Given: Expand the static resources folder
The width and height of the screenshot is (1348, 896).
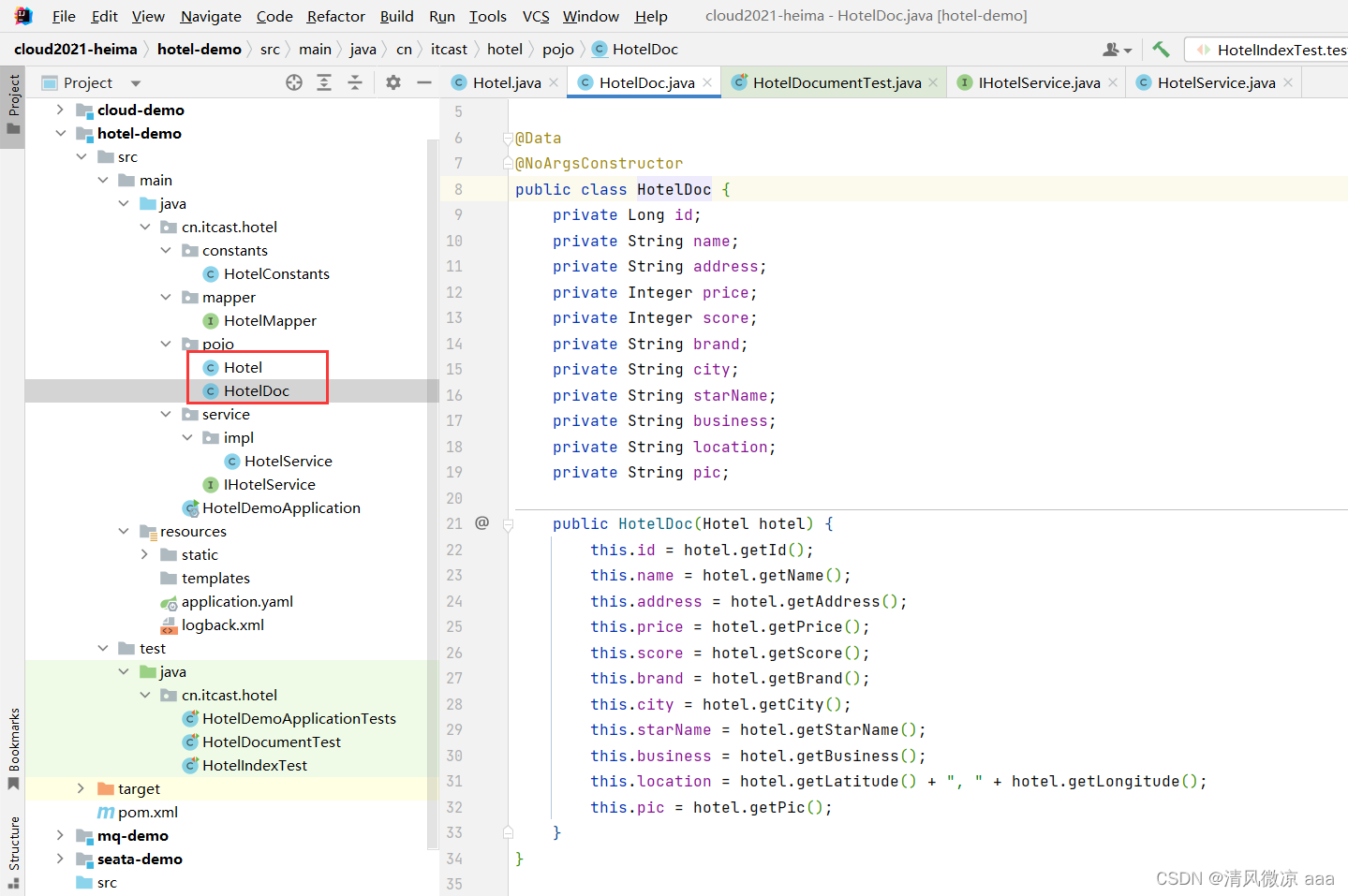Looking at the screenshot, I should [144, 554].
